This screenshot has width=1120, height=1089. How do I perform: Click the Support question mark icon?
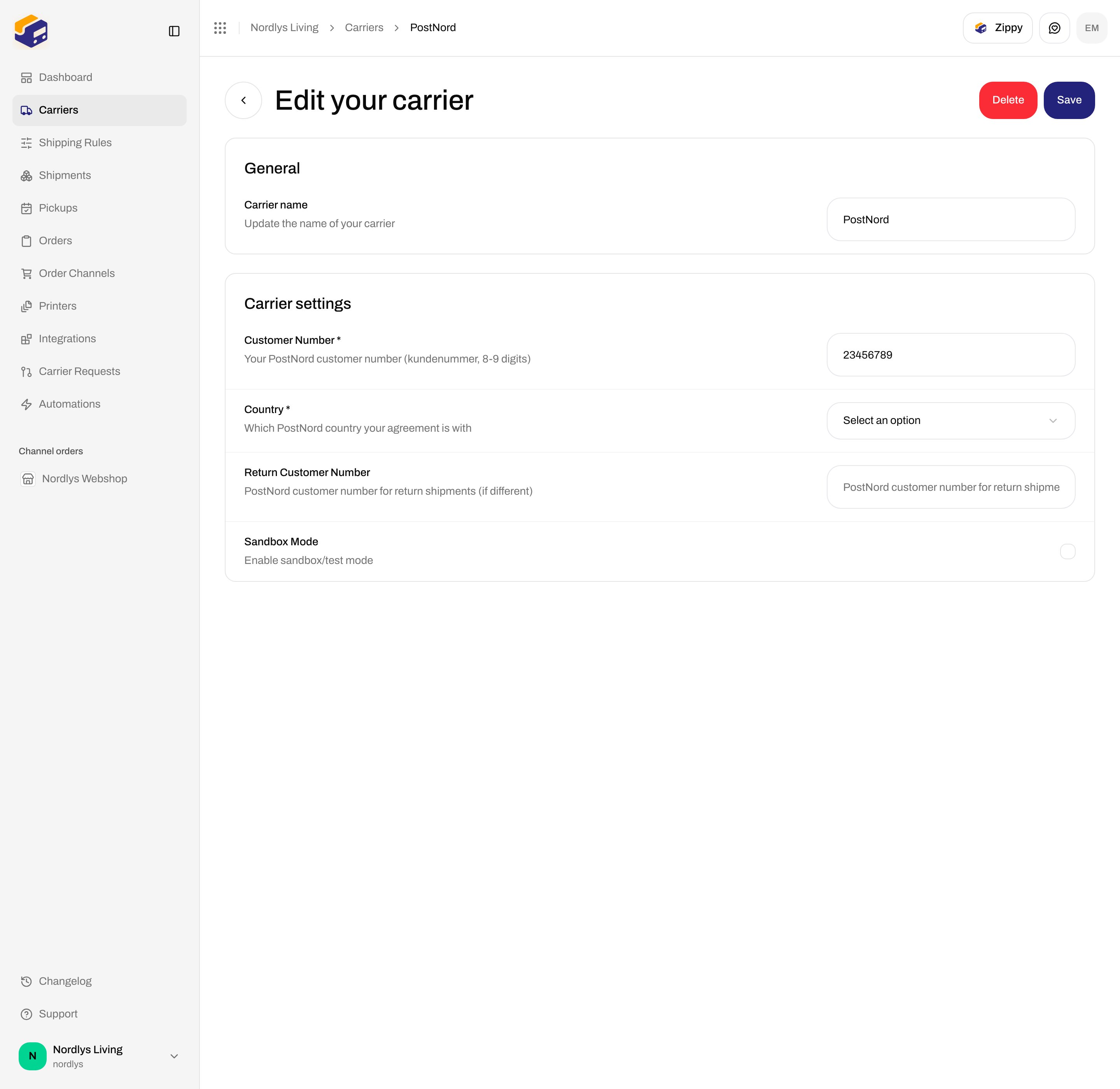26,1014
